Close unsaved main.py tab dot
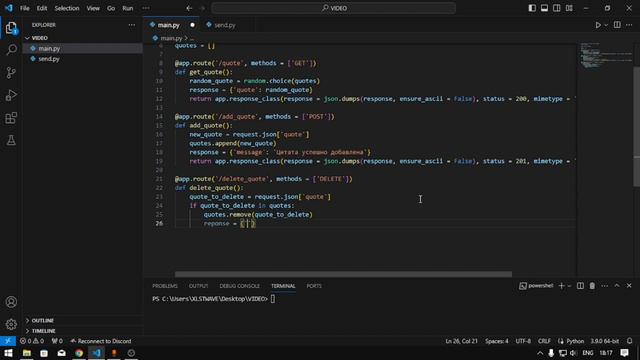This screenshot has width=640, height=360. pos(192,25)
